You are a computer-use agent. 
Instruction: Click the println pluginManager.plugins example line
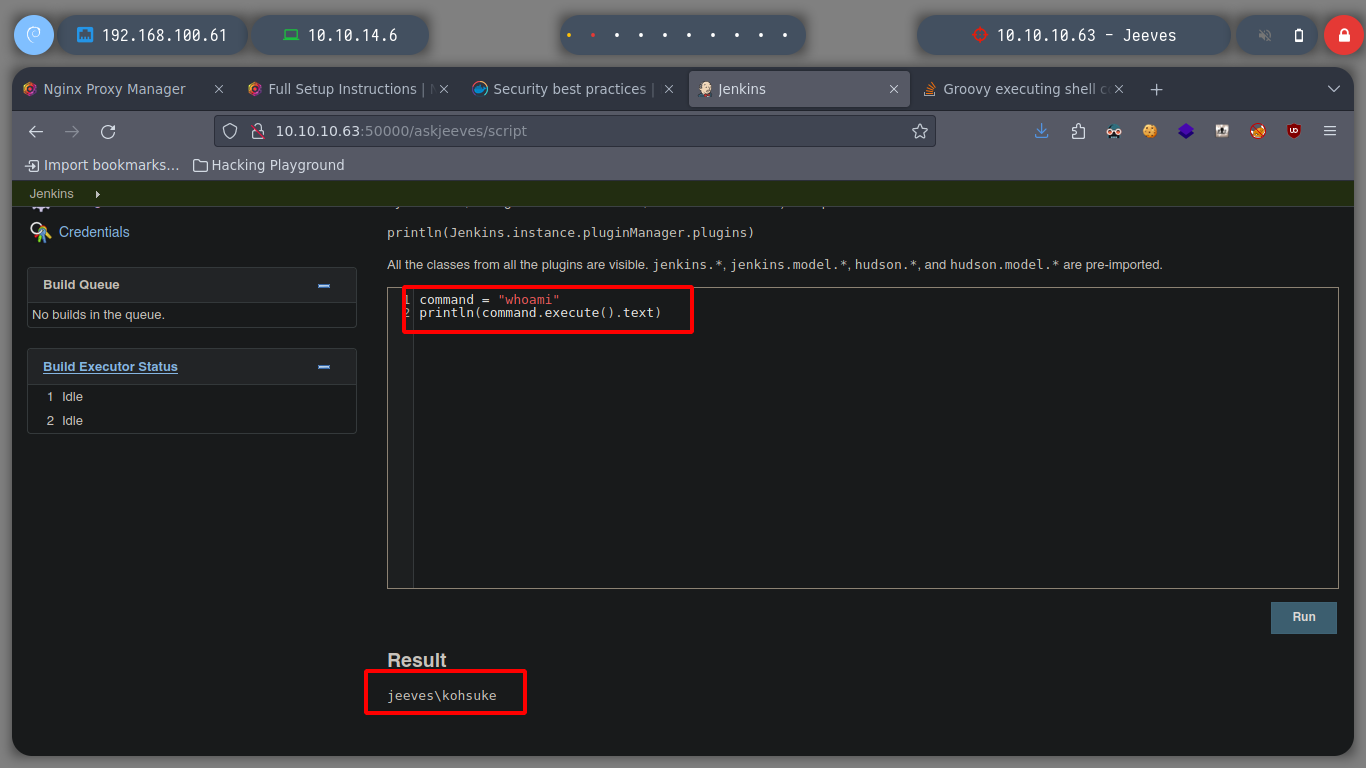click(x=570, y=233)
